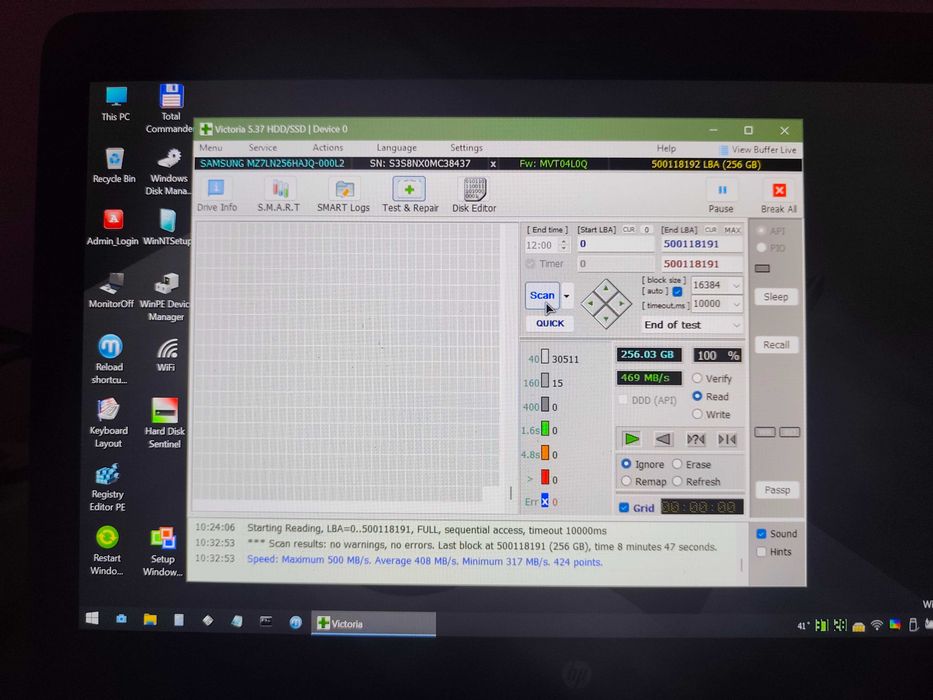Open timeout 10000 ms dropdown
933x700 pixels.
click(717, 304)
